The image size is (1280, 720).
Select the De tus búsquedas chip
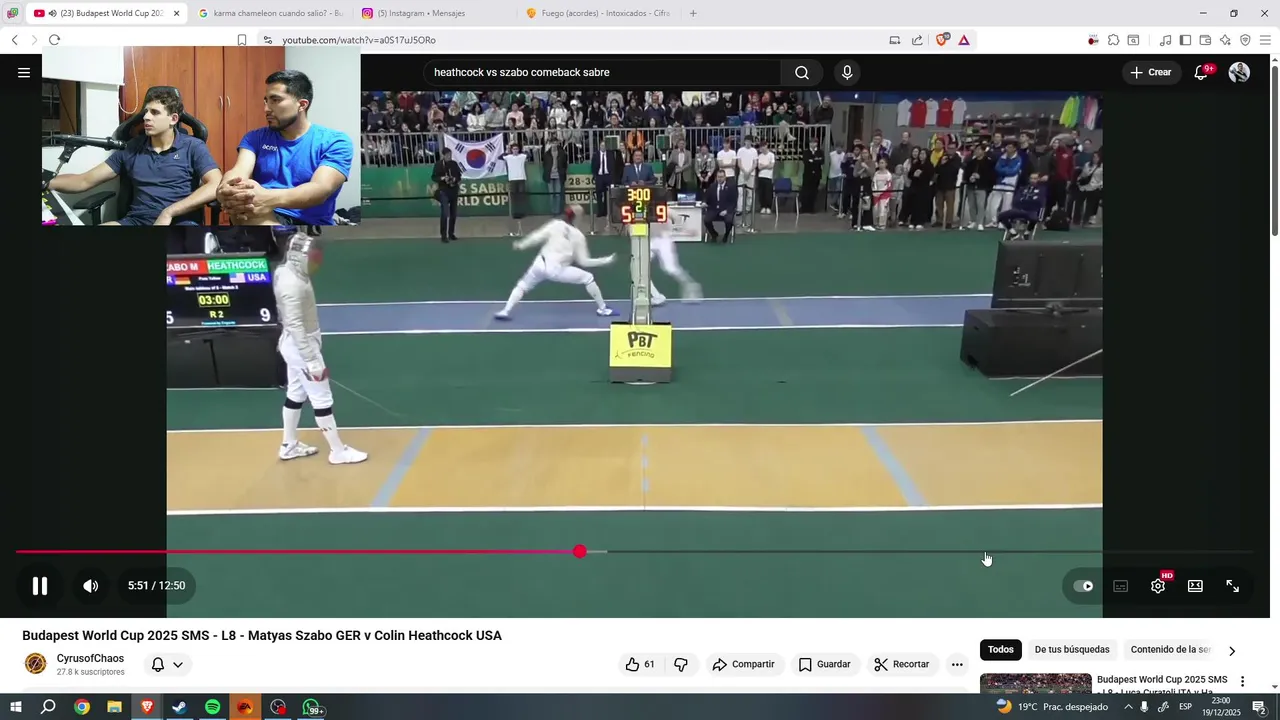[1072, 650]
